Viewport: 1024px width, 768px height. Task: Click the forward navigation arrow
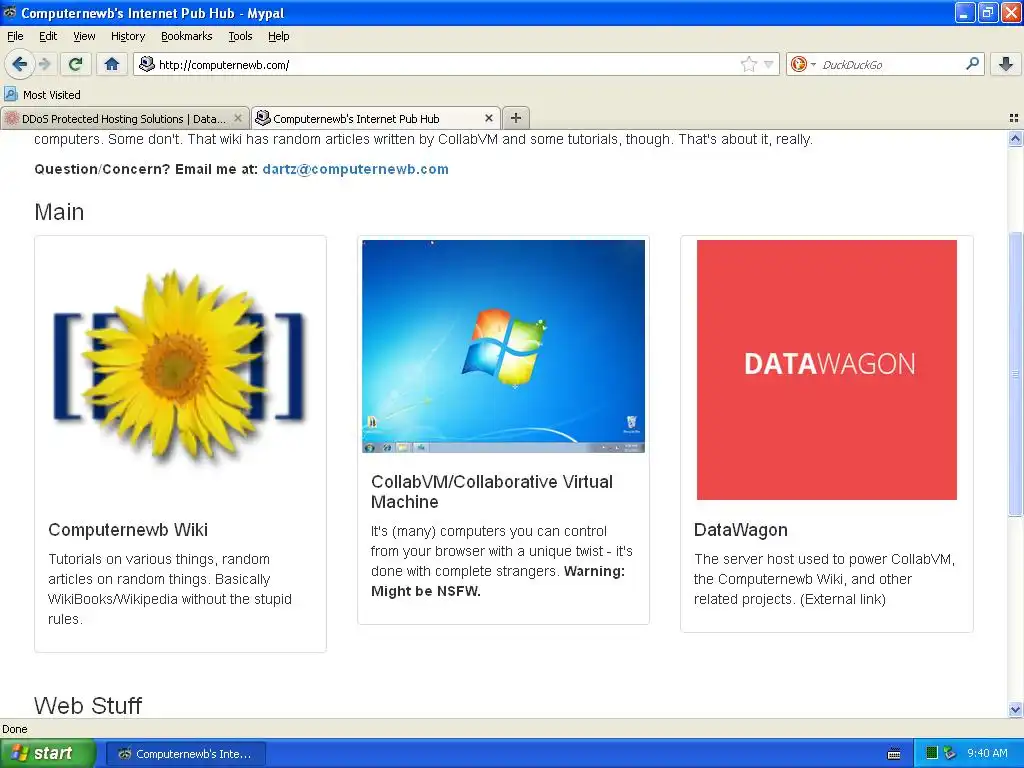pyautogui.click(x=44, y=64)
